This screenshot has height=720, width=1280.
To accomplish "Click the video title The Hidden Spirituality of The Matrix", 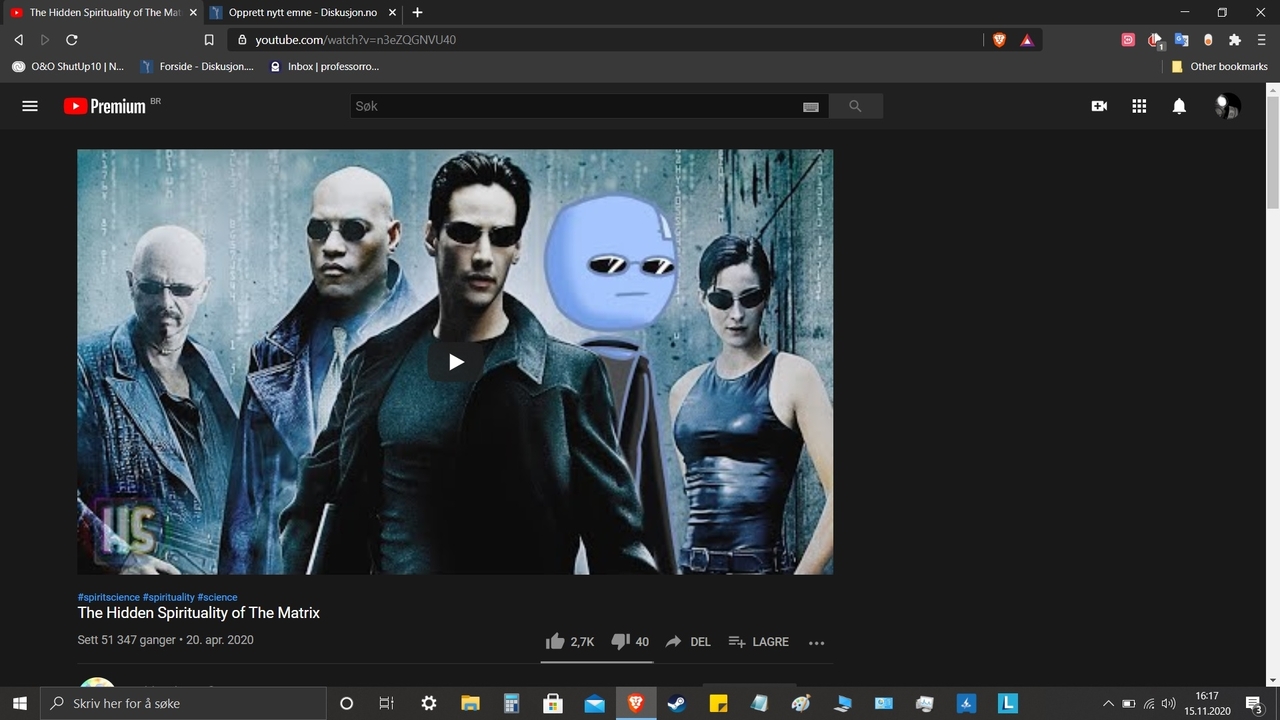I will (x=199, y=613).
